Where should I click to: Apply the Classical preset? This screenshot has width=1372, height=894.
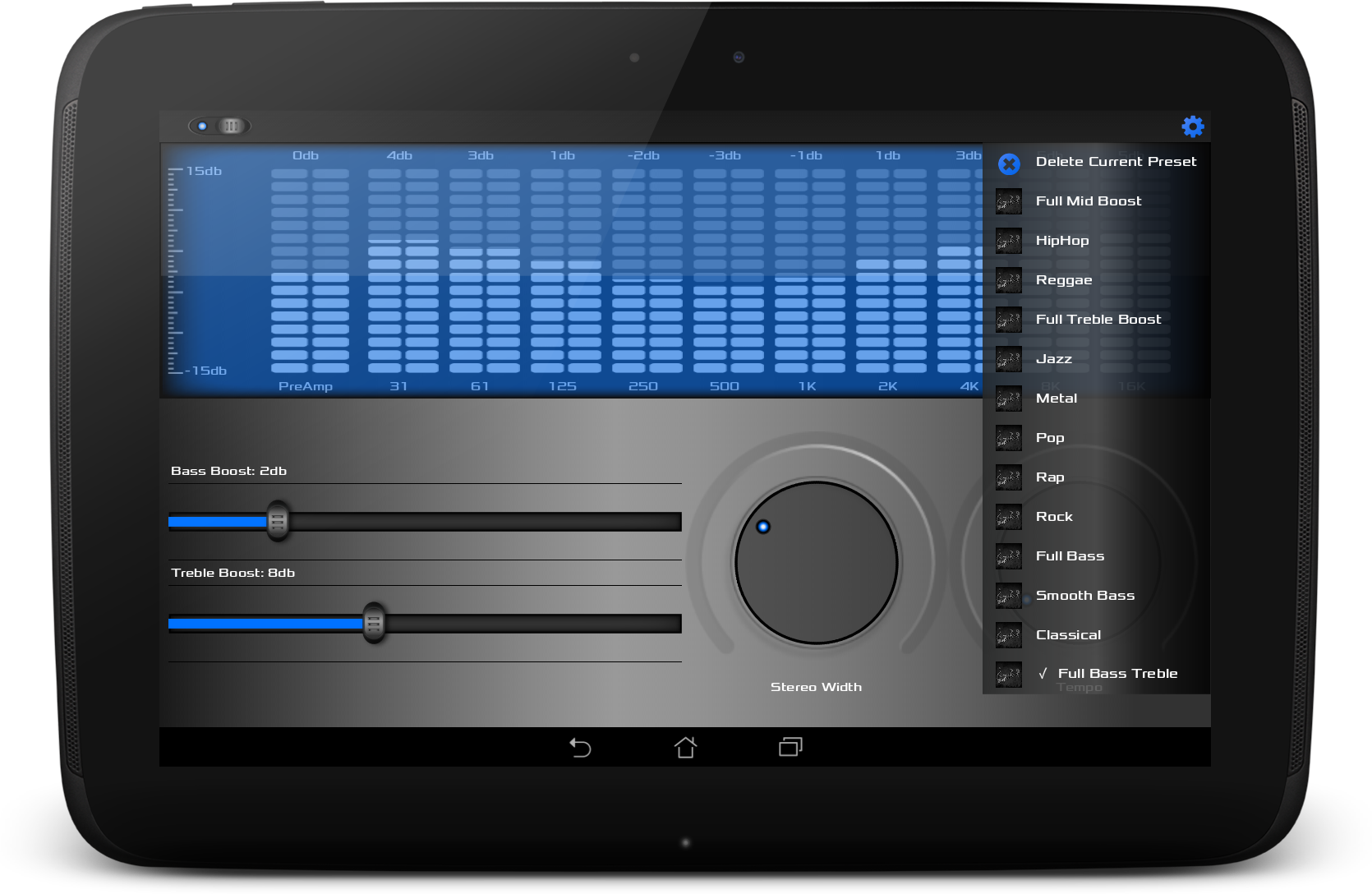1096,635
